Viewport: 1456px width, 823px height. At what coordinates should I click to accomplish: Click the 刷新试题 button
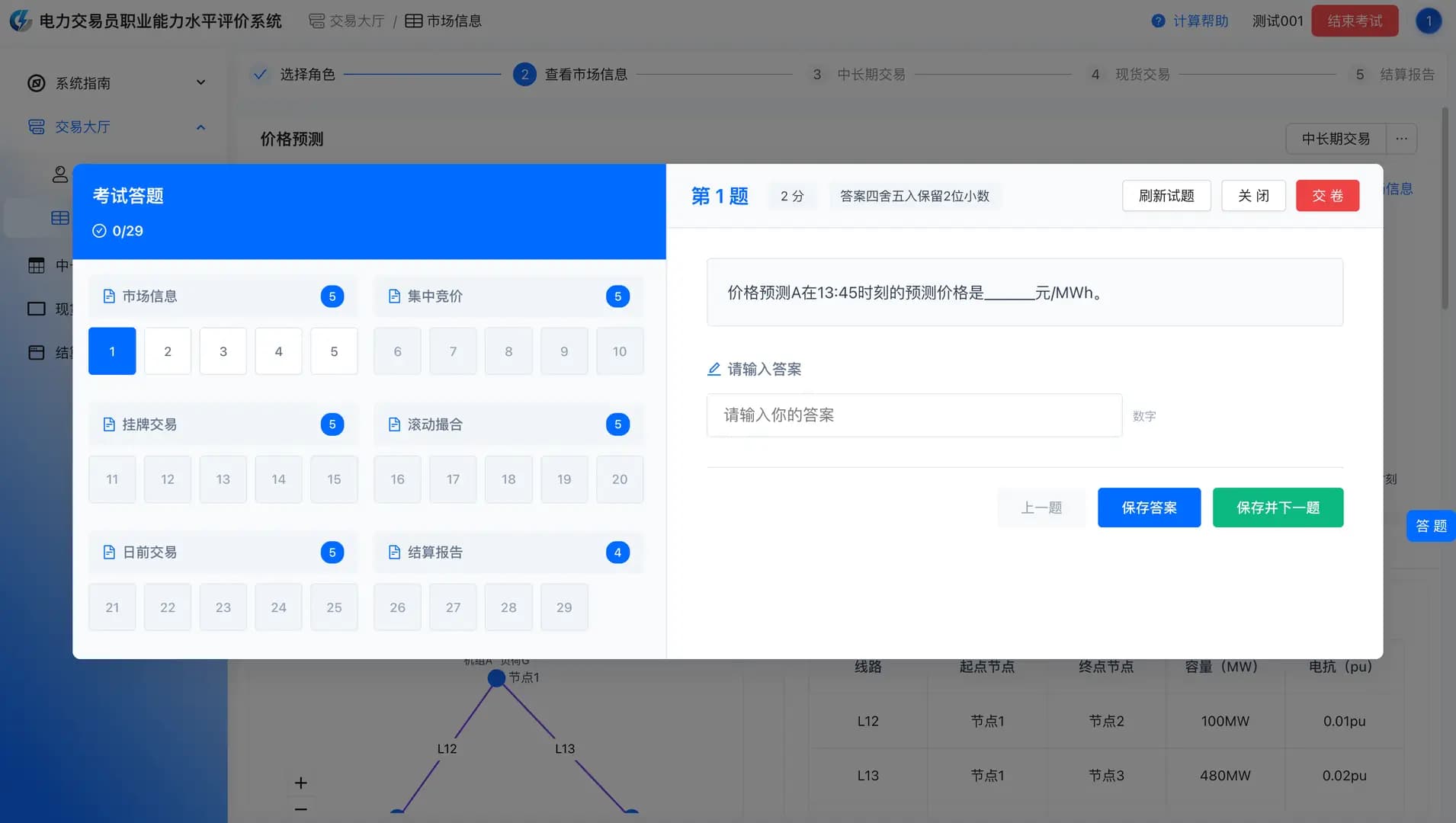[1166, 196]
